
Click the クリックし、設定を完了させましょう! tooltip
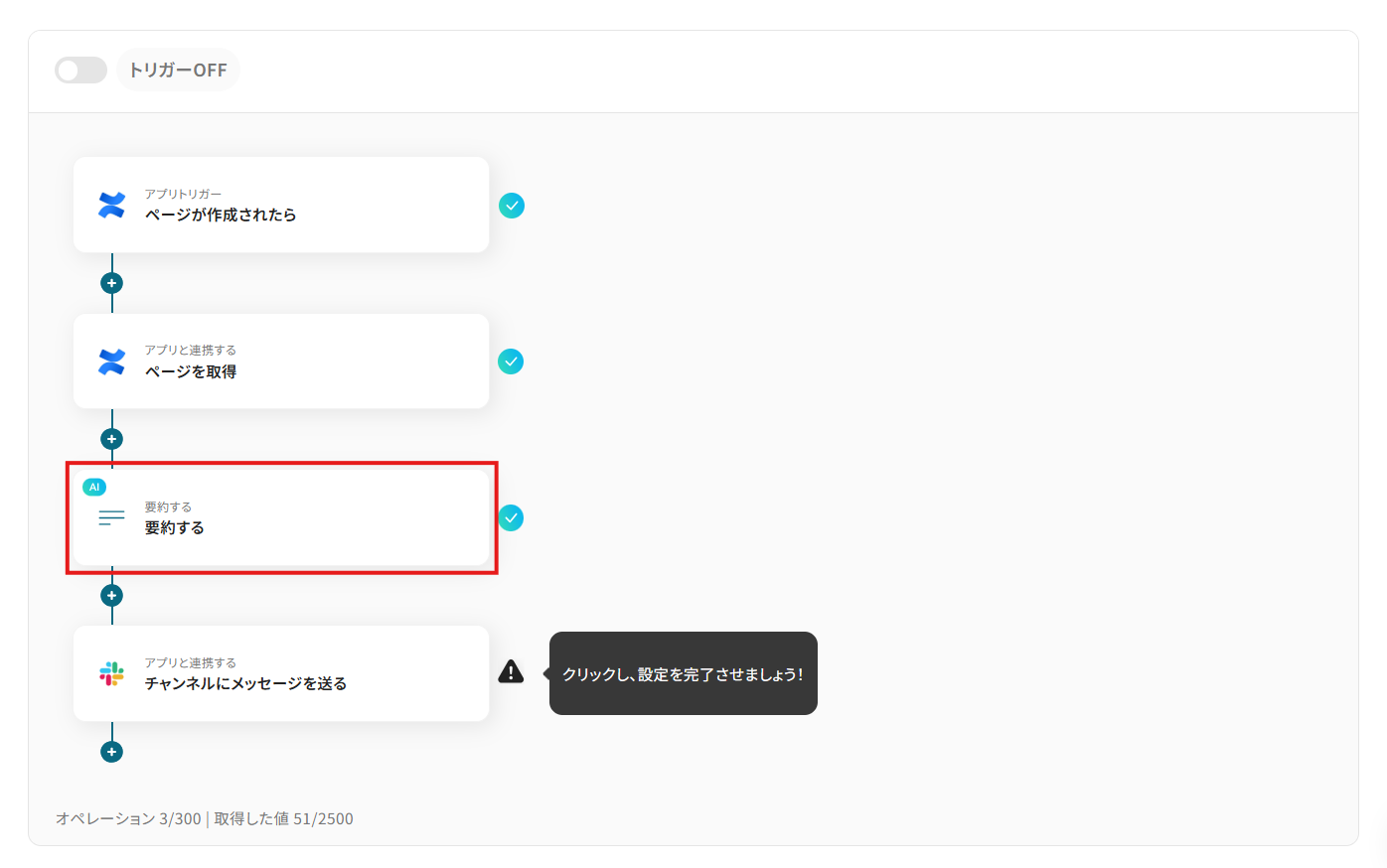click(x=684, y=673)
